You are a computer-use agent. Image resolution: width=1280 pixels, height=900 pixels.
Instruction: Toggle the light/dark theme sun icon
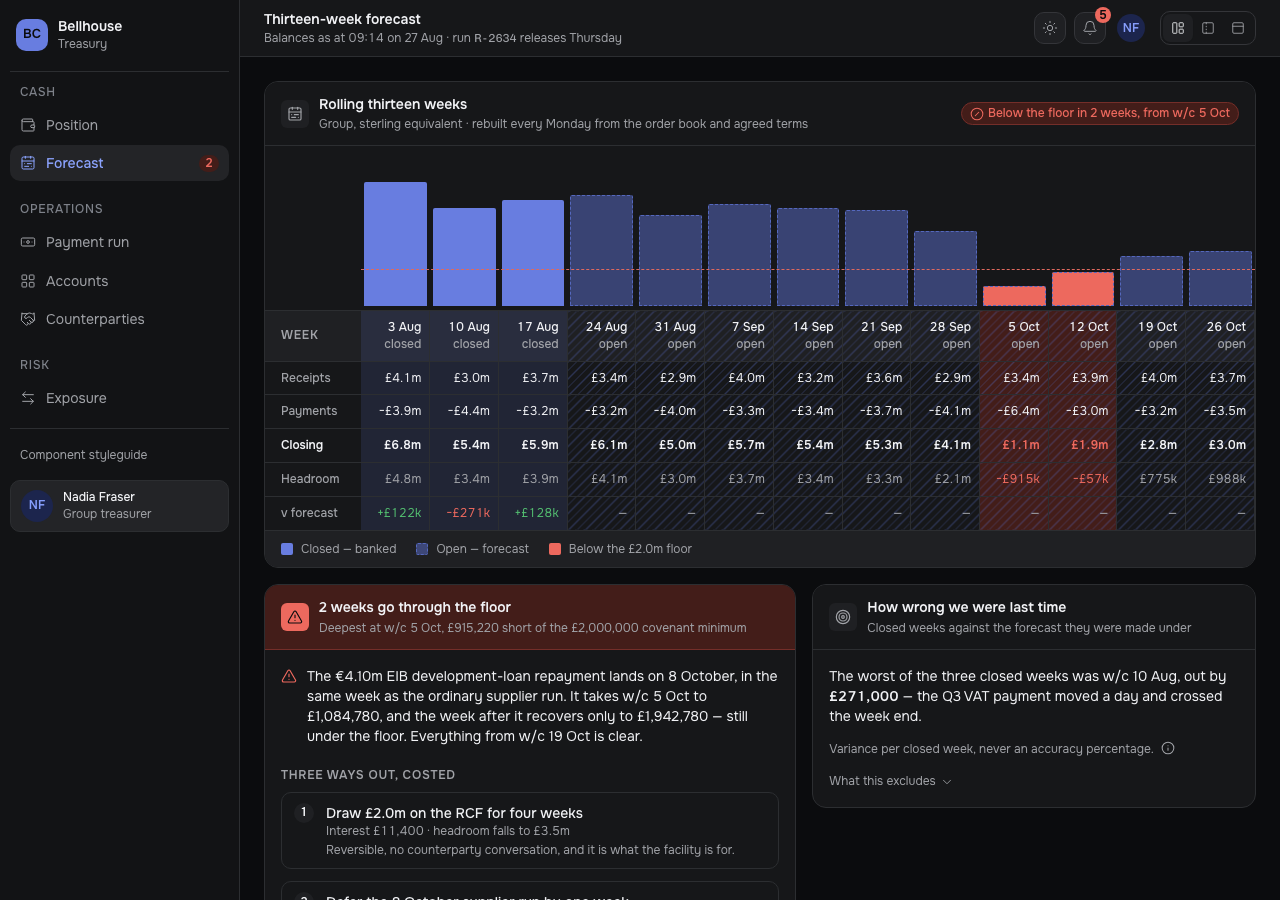point(1050,28)
